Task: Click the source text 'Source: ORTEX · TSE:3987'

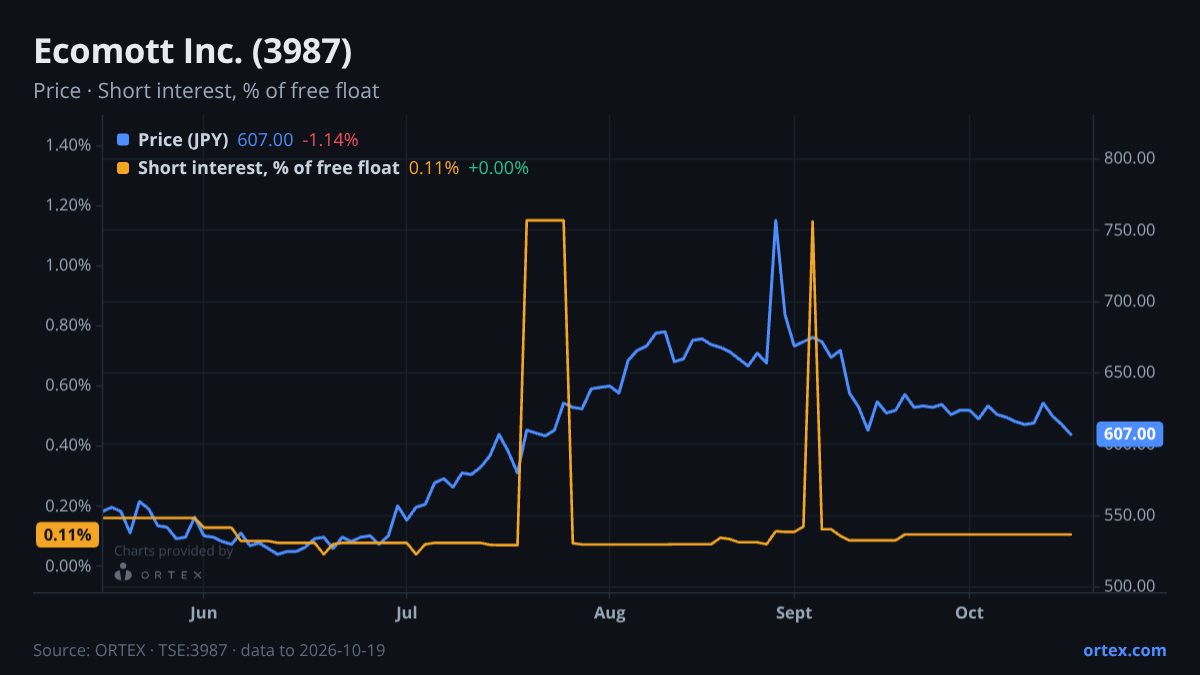Action: point(130,650)
